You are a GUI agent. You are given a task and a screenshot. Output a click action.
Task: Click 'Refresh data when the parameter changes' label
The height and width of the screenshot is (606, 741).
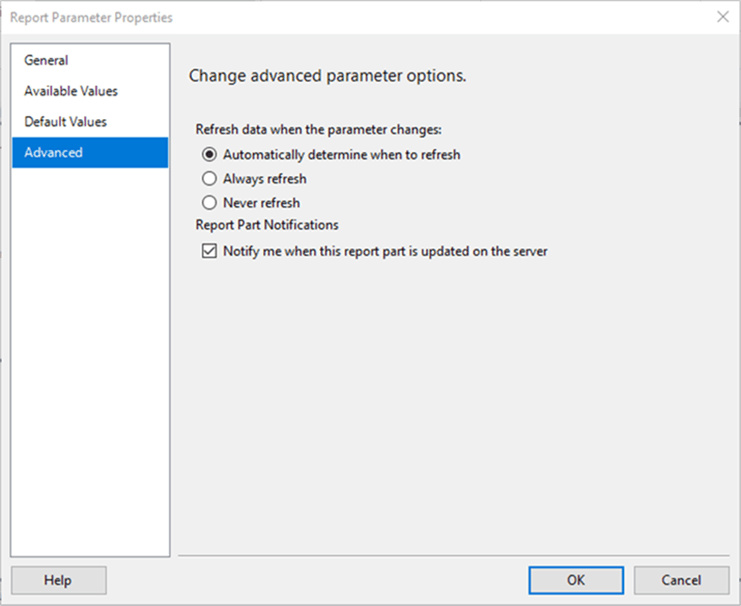(319, 130)
